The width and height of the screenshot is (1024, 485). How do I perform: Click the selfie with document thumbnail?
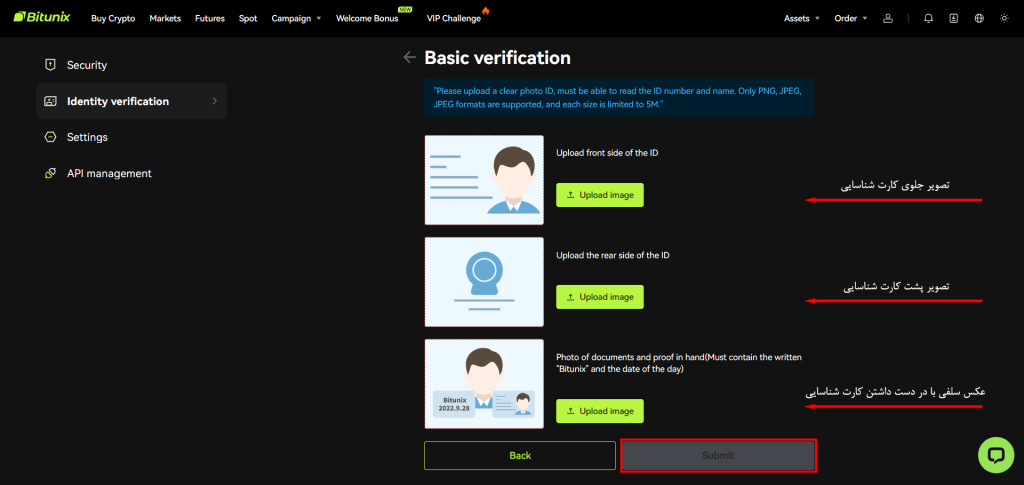click(484, 384)
